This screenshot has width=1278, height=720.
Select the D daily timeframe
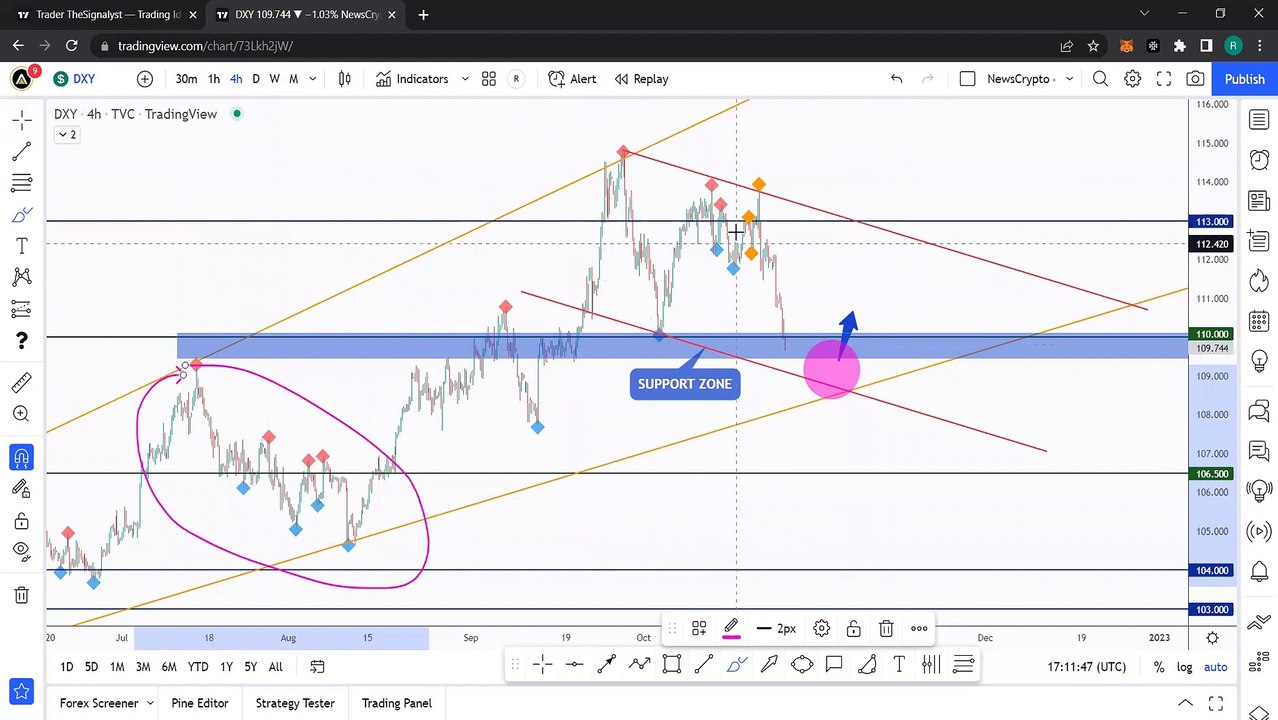(x=256, y=79)
